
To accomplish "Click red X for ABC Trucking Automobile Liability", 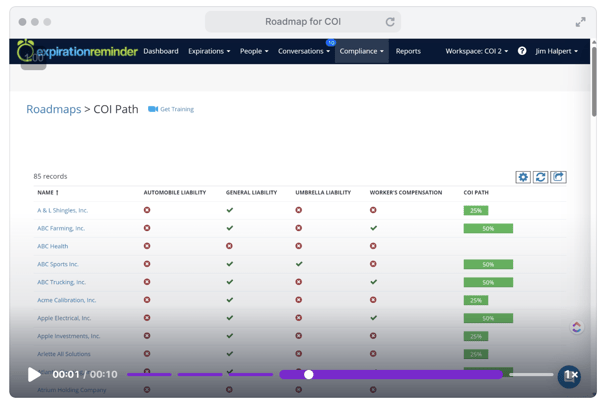I will [147, 282].
